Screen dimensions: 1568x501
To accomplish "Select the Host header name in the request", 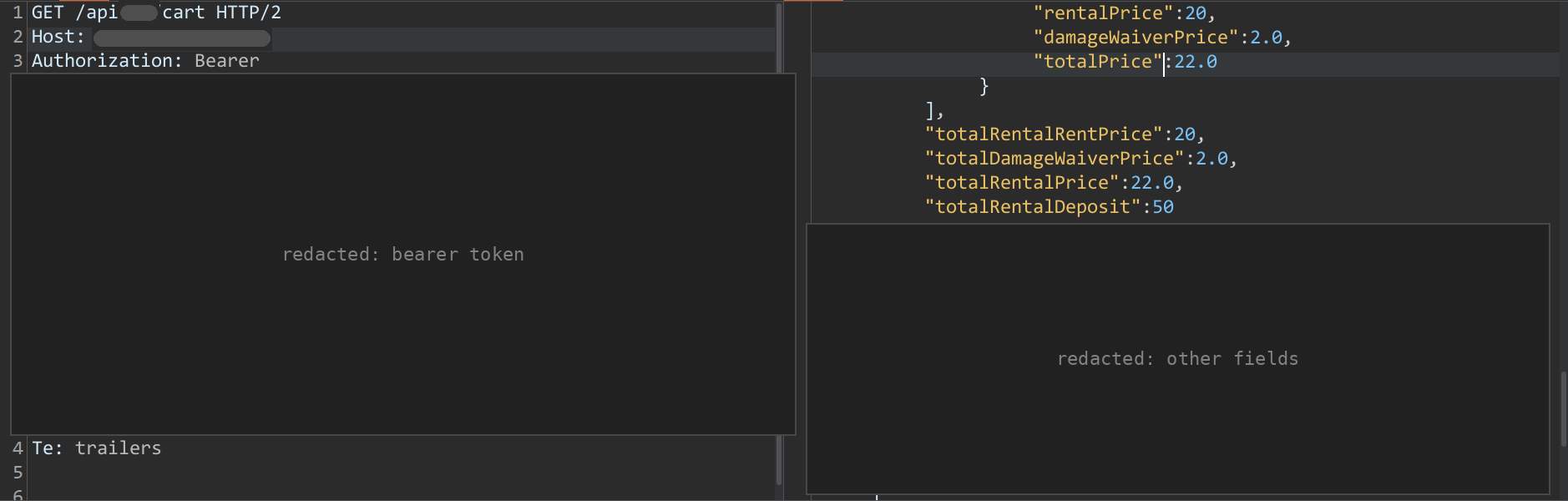I will pyautogui.click(x=58, y=37).
